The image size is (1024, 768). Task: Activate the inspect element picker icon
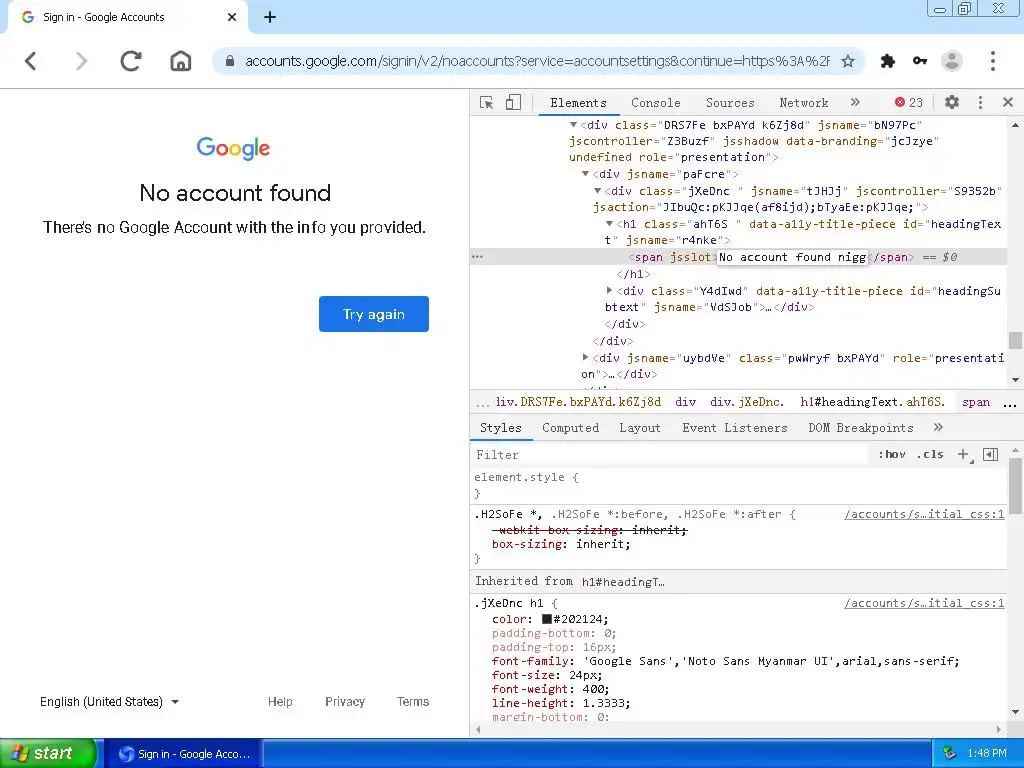(487, 103)
